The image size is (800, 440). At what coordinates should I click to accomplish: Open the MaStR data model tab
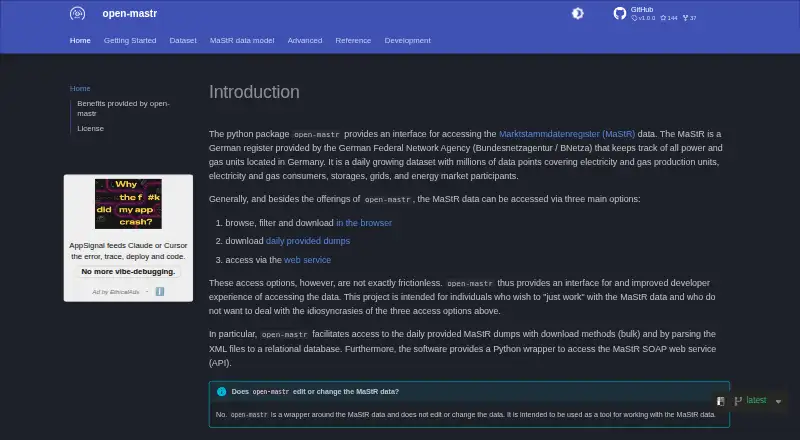[x=242, y=40]
